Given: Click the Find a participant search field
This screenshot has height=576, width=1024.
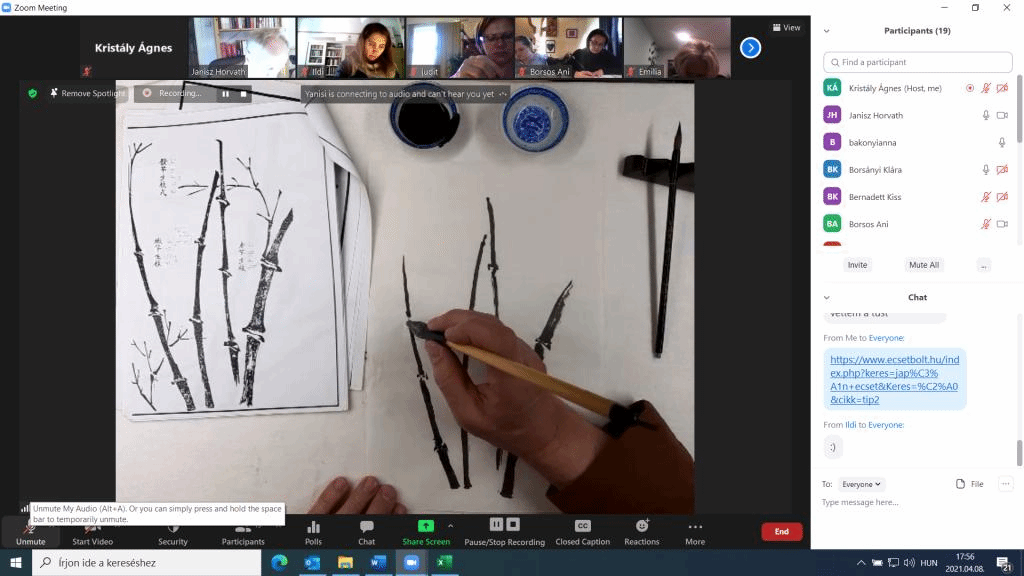Looking at the screenshot, I should point(918,62).
